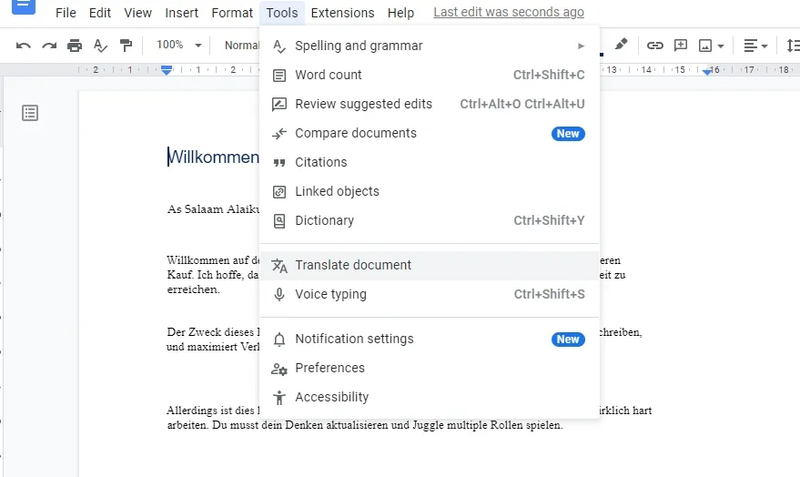Click the Undo arrow icon
The width and height of the screenshot is (800, 477).
pos(23,45)
